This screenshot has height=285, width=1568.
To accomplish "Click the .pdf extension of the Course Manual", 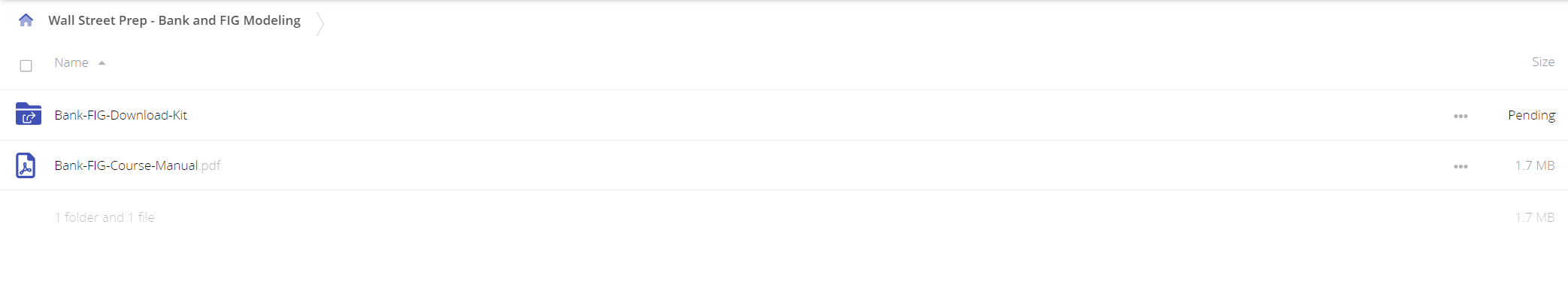I will pyautogui.click(x=211, y=165).
